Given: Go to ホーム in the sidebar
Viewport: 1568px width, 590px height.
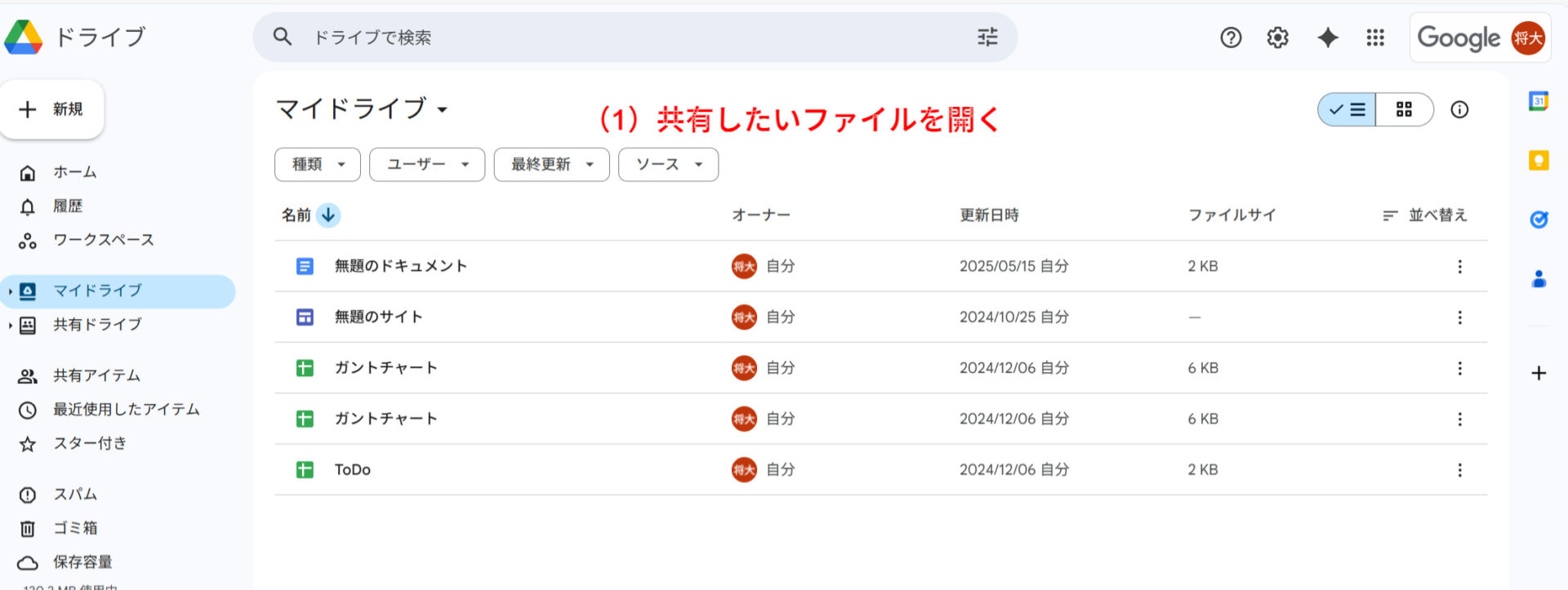Looking at the screenshot, I should point(75,172).
